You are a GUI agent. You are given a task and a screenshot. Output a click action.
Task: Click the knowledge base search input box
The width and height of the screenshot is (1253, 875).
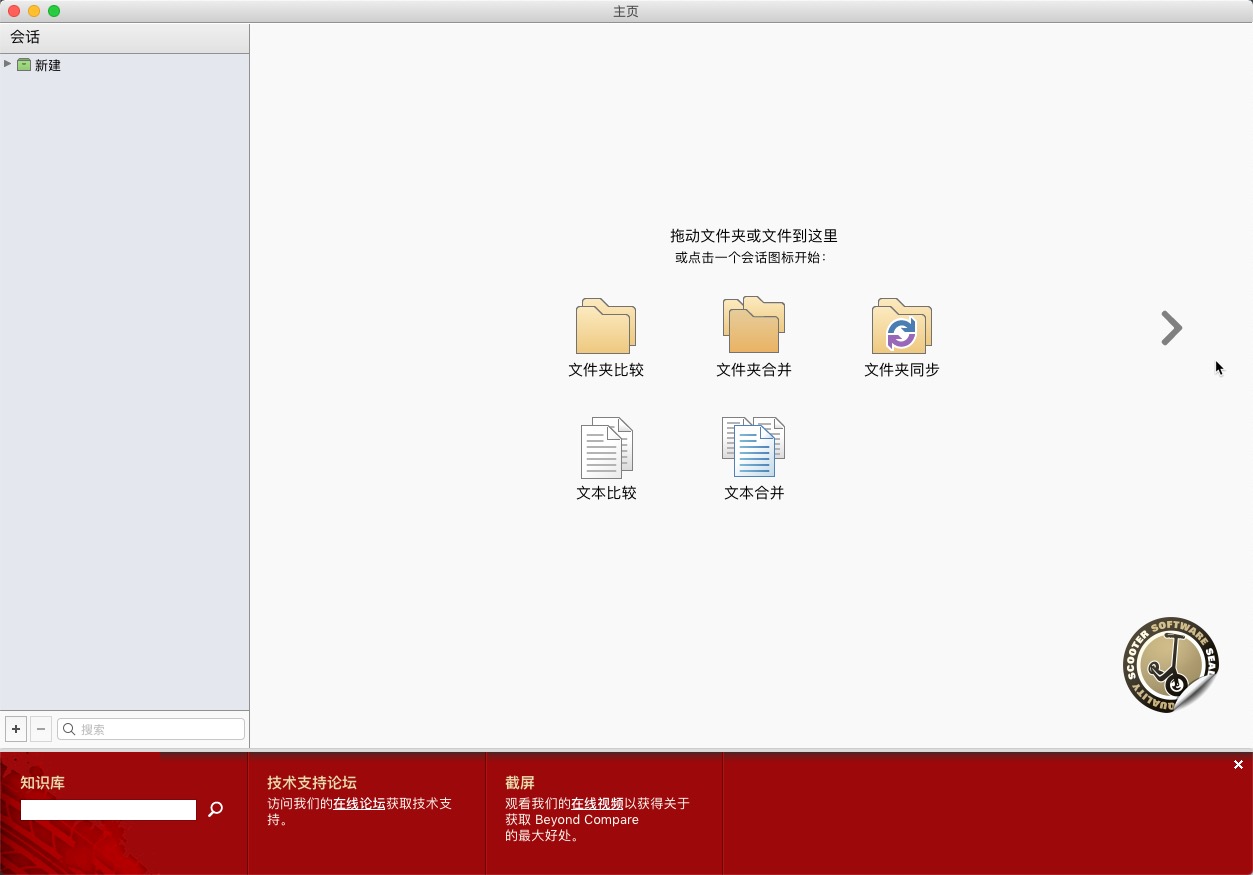108,810
